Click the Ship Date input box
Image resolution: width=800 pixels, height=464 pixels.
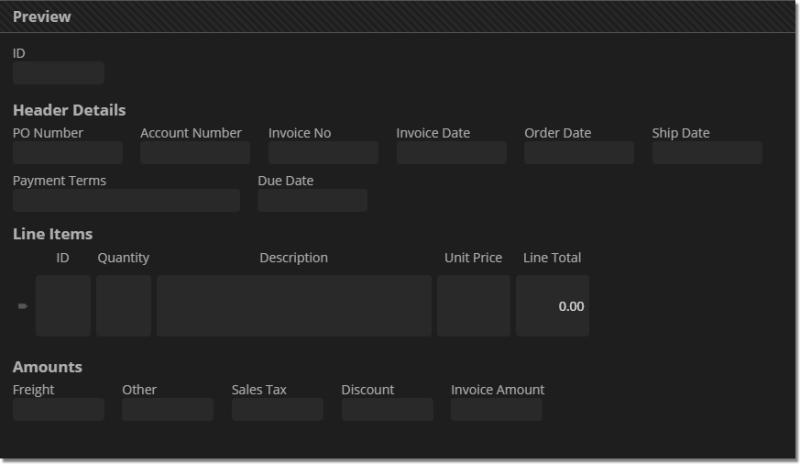click(707, 153)
